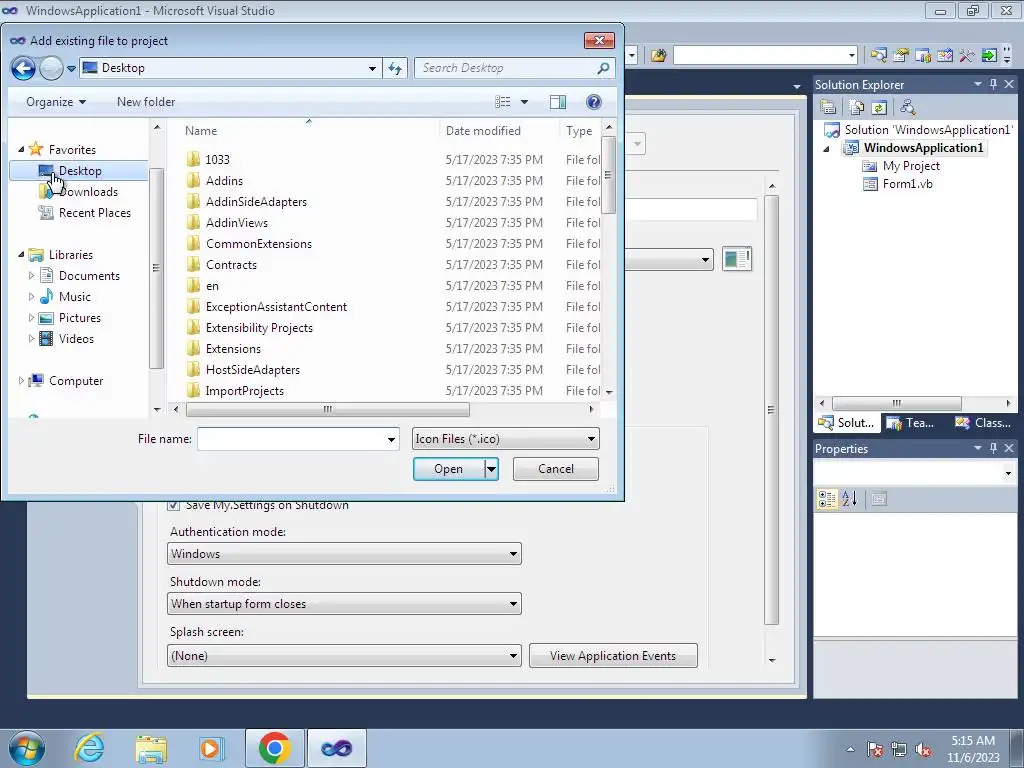Click the Forward arrow in file dialog

click(x=51, y=68)
